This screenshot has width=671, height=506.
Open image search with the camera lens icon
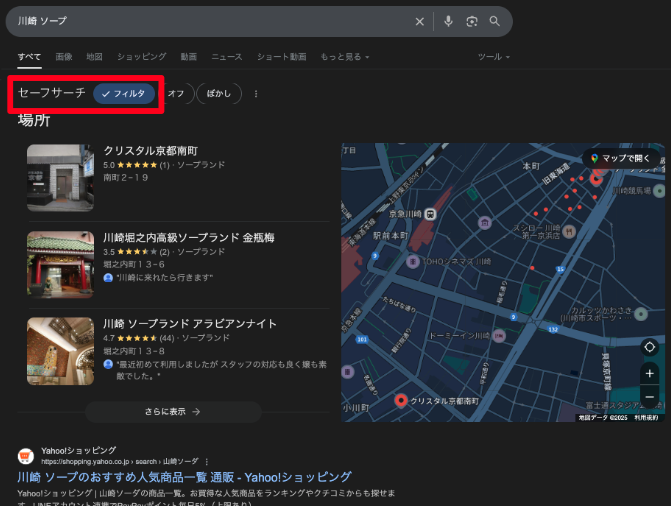pos(472,21)
